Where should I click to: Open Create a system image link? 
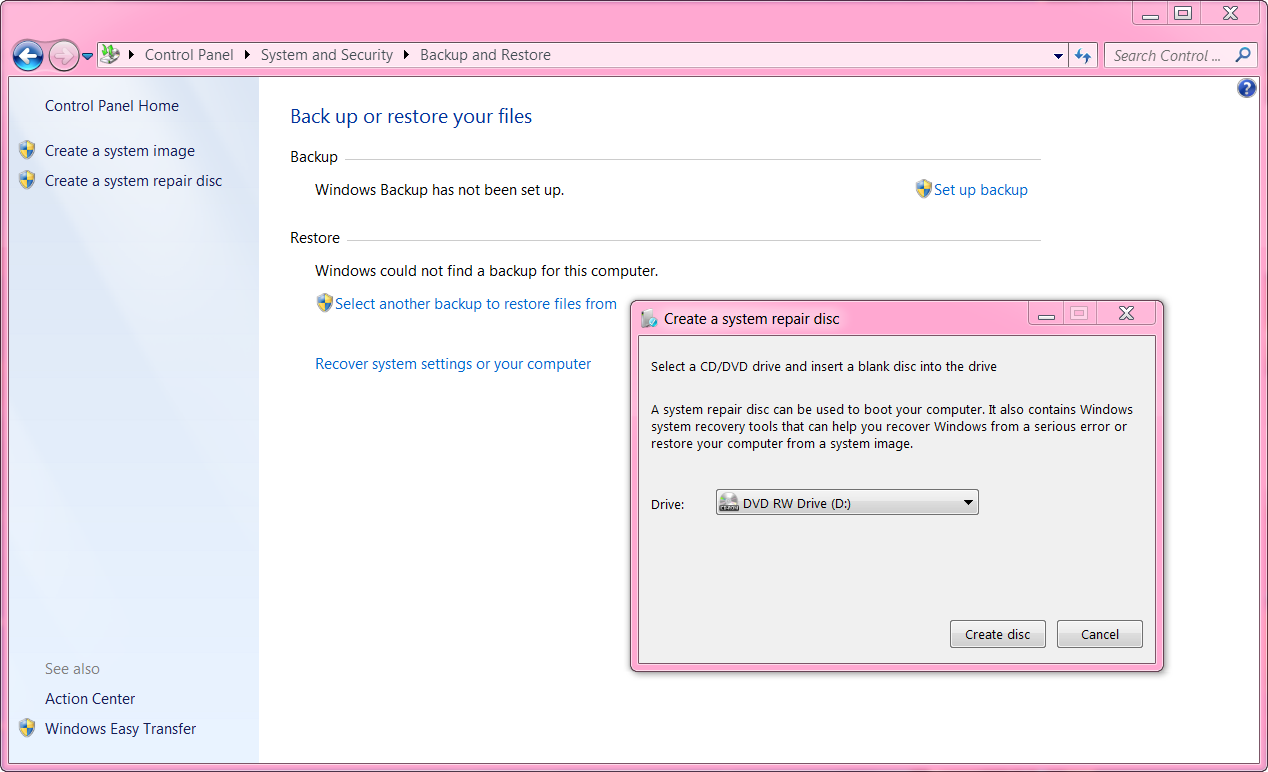coord(120,151)
